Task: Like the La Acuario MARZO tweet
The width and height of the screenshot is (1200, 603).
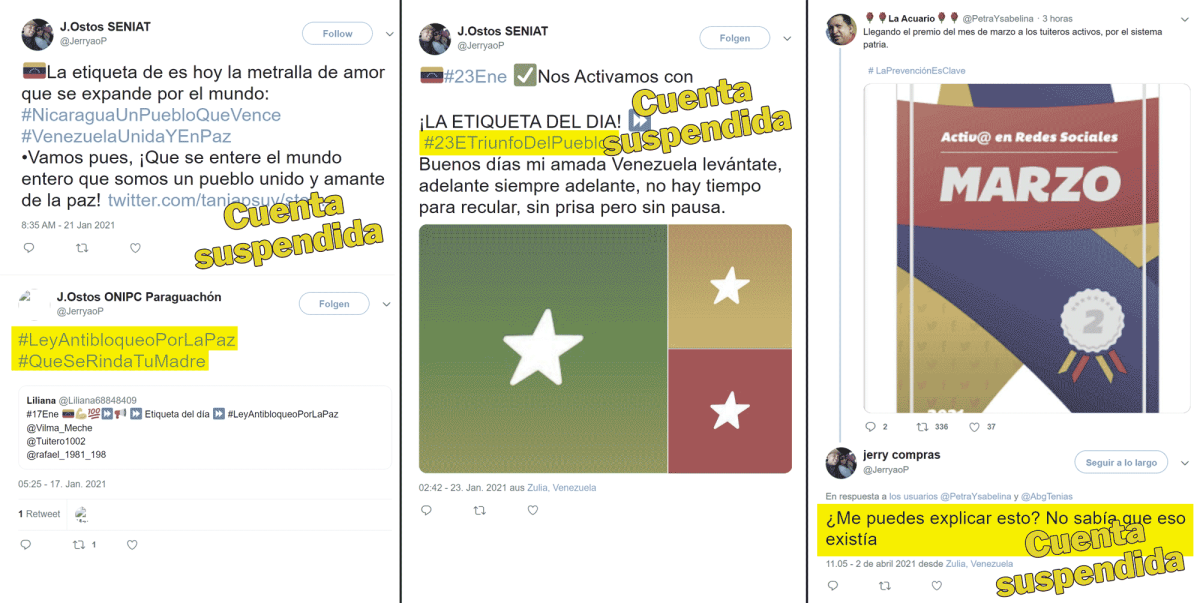Action: tap(974, 427)
